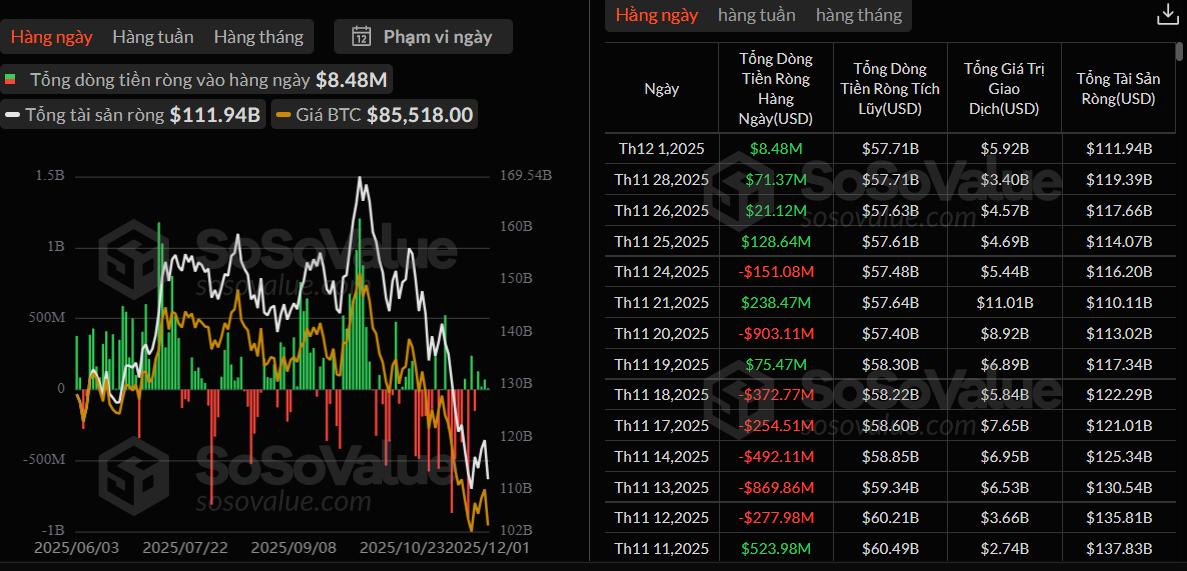Click the white Tổng tài sản ròng legend marker
The image size is (1187, 571).
coord(13,116)
